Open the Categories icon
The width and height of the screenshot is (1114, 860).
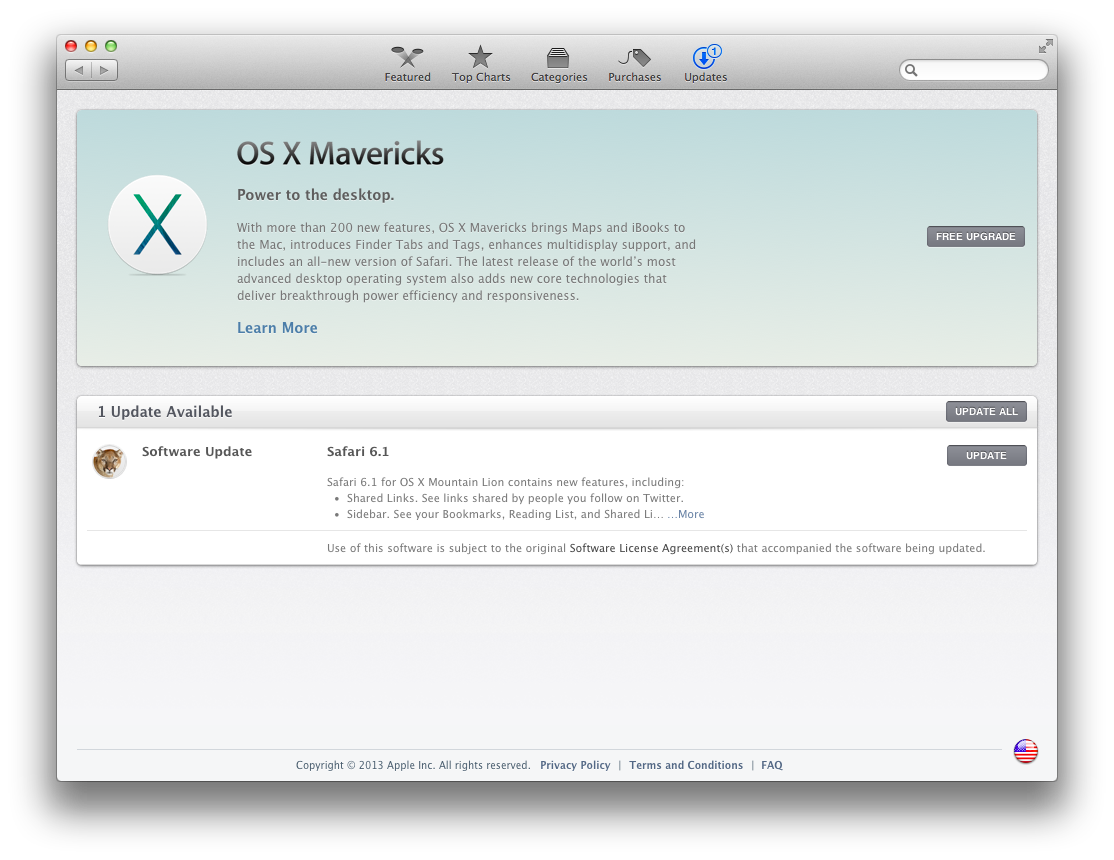point(558,58)
